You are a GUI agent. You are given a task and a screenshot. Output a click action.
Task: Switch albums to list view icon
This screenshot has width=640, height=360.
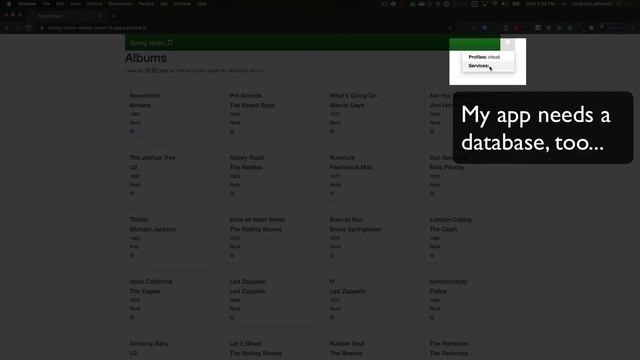(154, 71)
